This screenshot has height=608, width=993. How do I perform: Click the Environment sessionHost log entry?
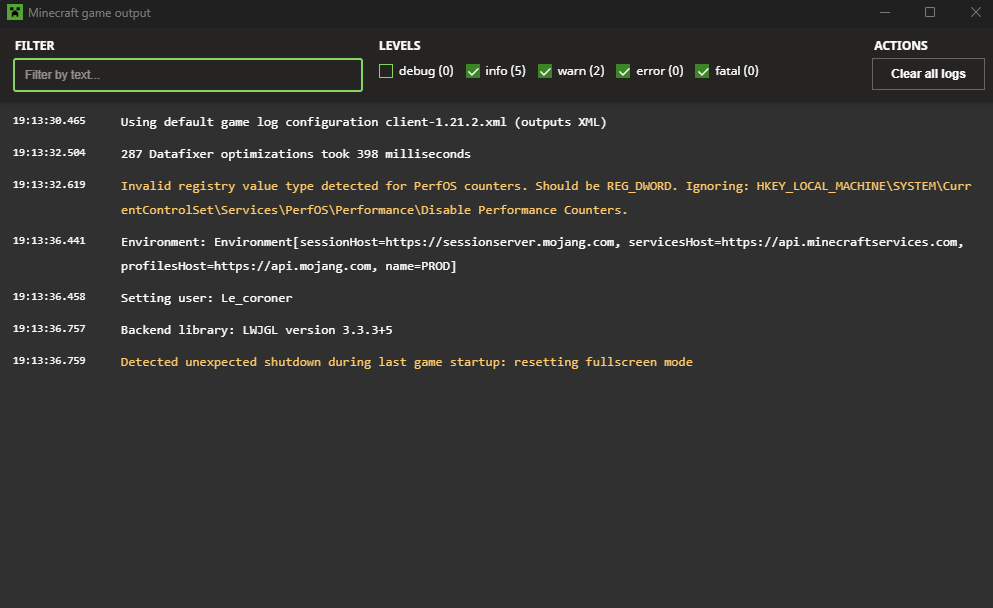540,254
